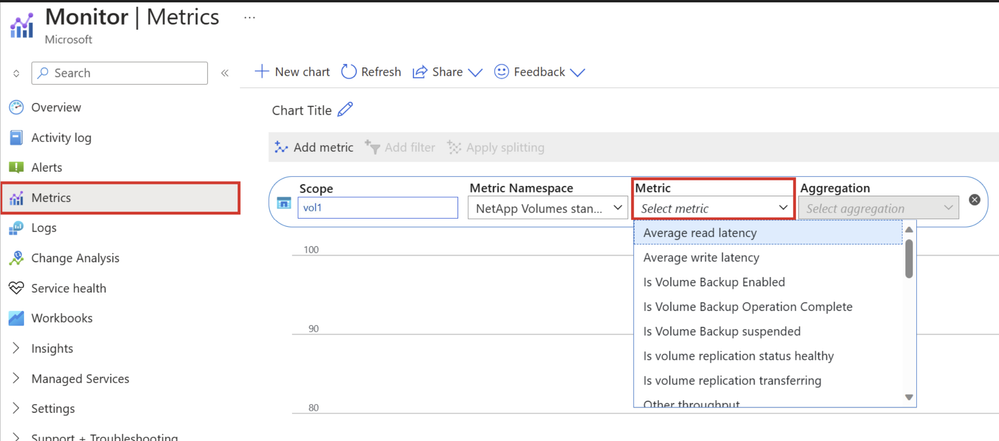Click the Scope field showing vol1
Image resolution: width=999 pixels, height=441 pixels.
point(378,208)
